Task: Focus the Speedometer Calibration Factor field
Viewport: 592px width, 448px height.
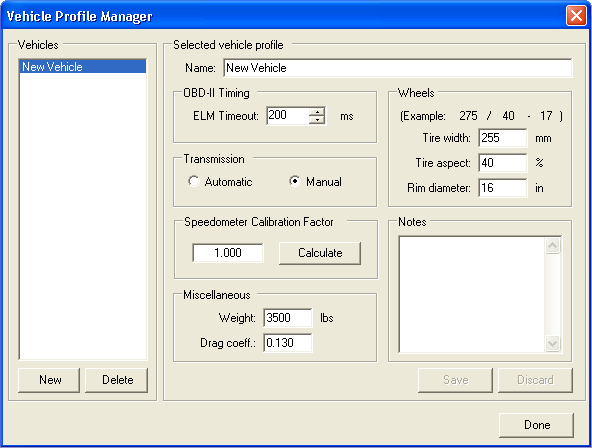Action: point(228,252)
